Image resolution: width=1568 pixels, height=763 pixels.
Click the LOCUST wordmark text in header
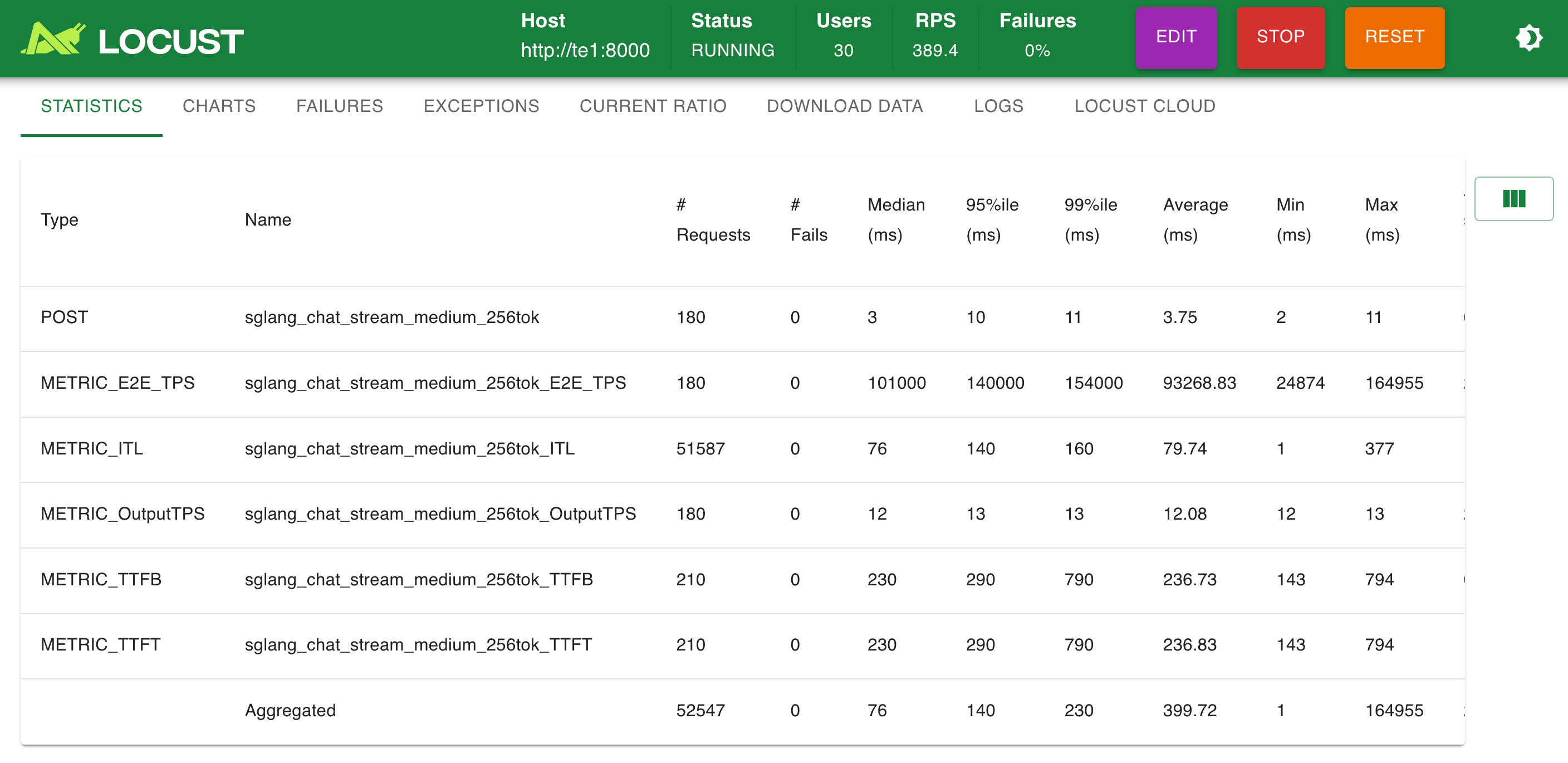[171, 41]
